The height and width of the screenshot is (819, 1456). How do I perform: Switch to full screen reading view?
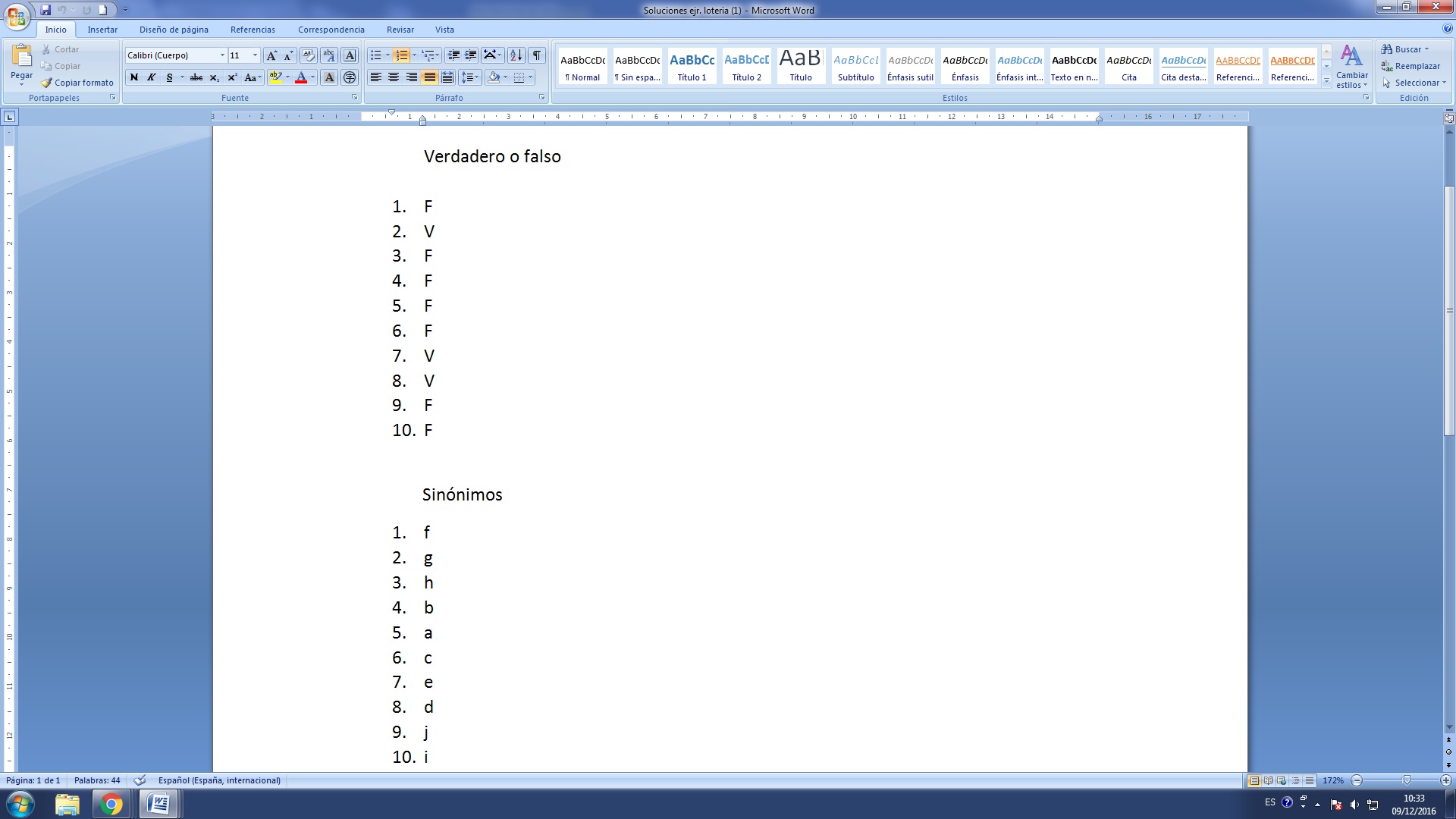1268,780
